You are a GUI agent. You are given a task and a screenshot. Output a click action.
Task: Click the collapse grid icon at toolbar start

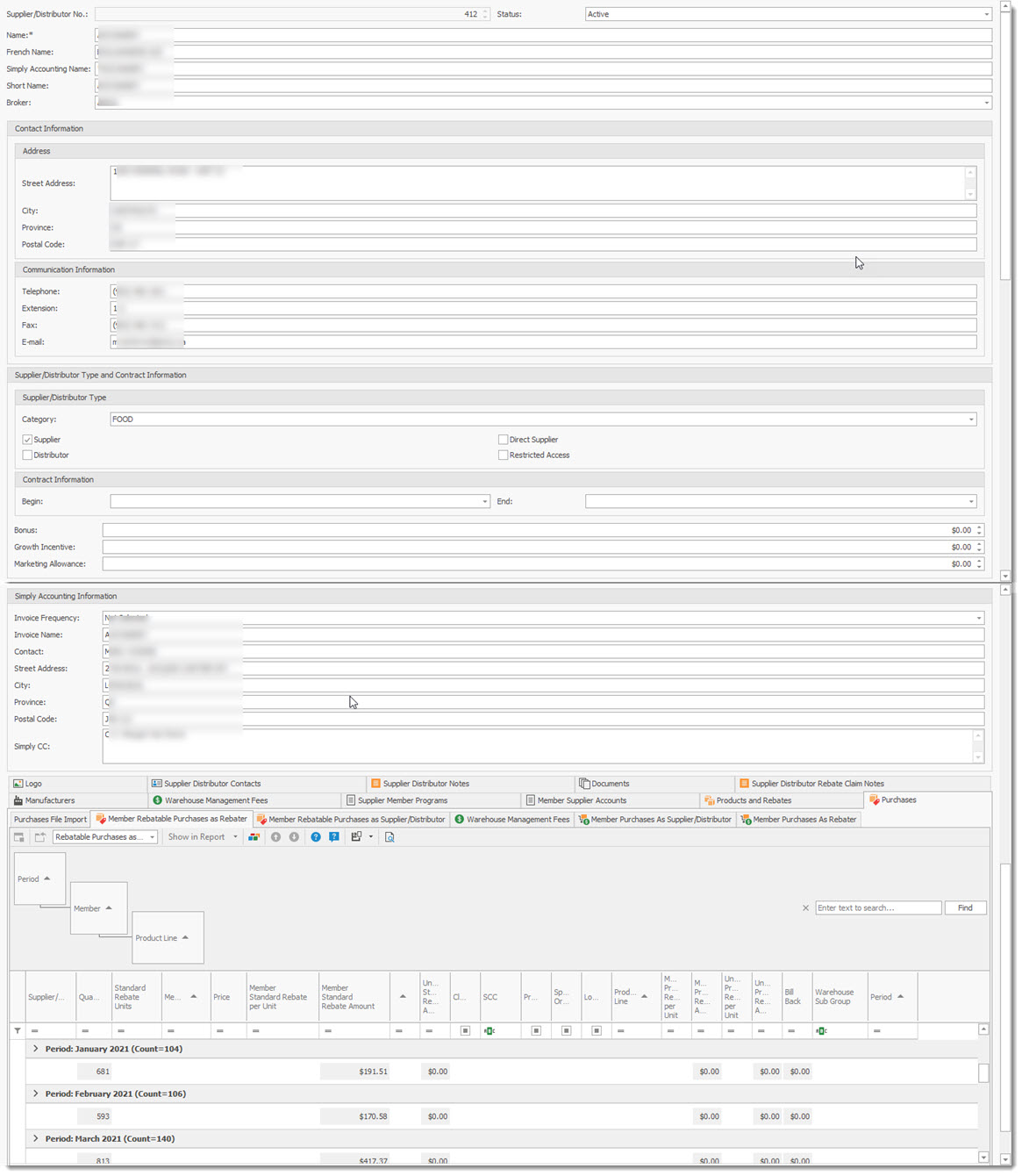coord(18,836)
